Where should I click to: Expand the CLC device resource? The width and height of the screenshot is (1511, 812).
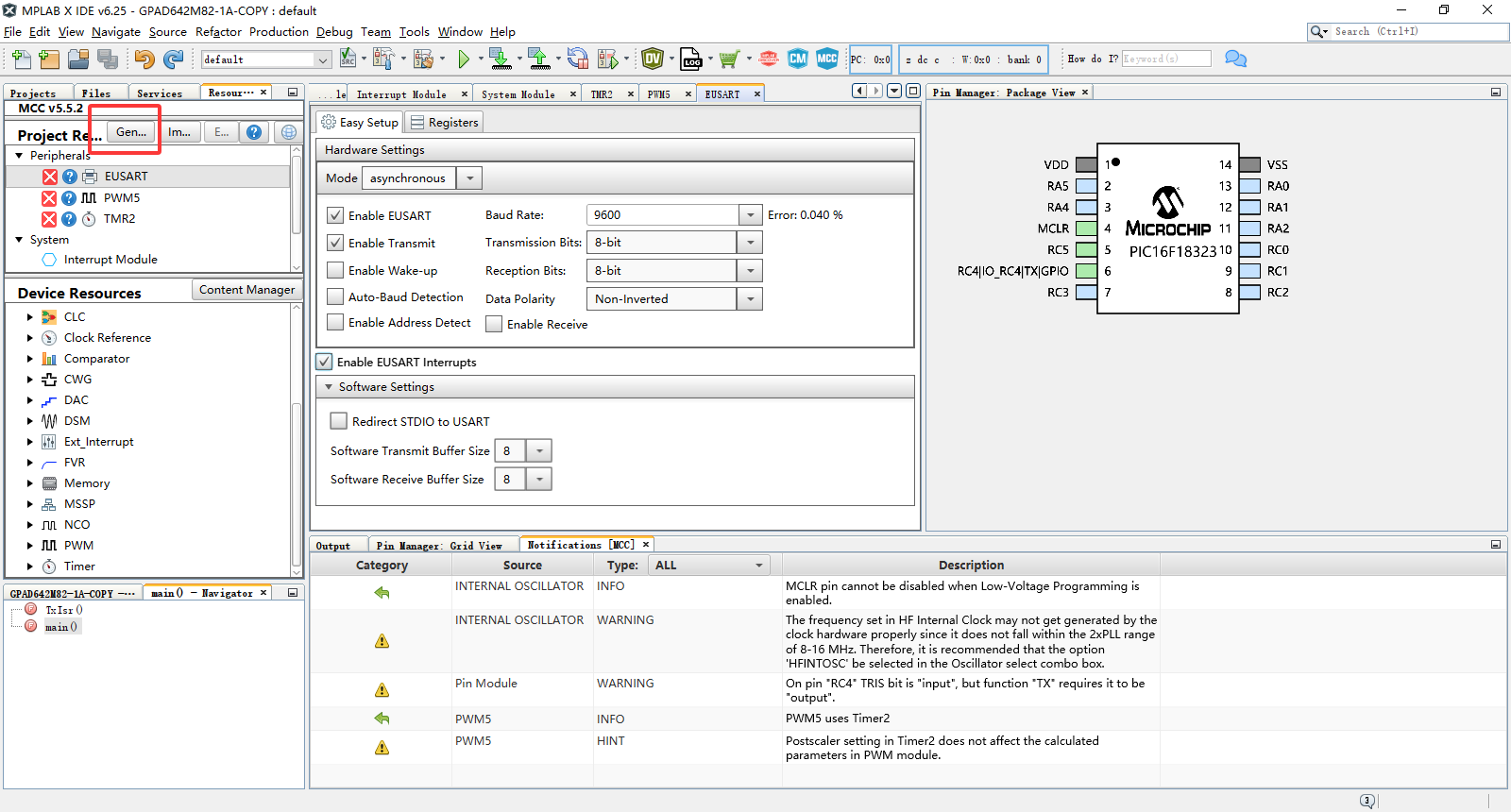tap(29, 317)
